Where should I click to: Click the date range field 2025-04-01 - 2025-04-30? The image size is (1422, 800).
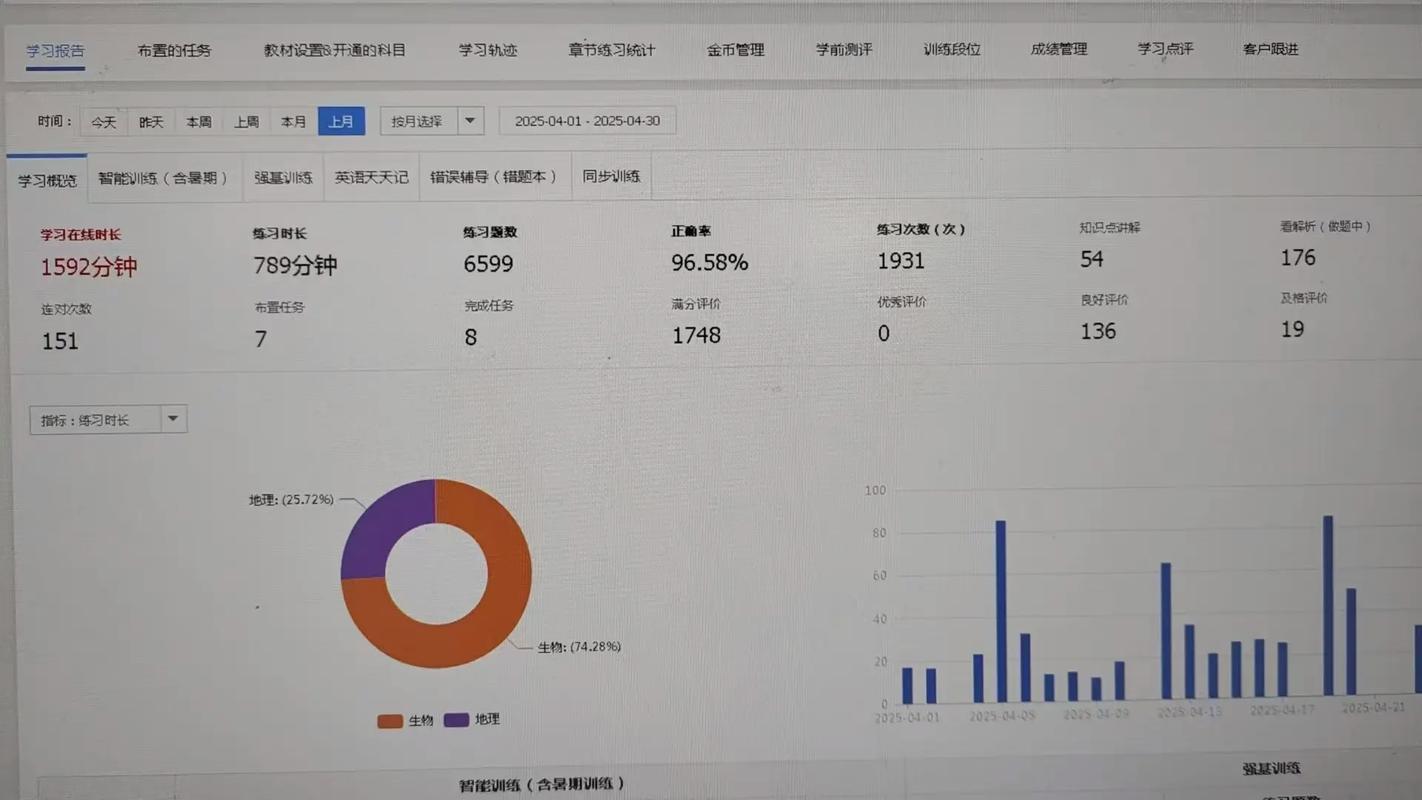(x=587, y=121)
